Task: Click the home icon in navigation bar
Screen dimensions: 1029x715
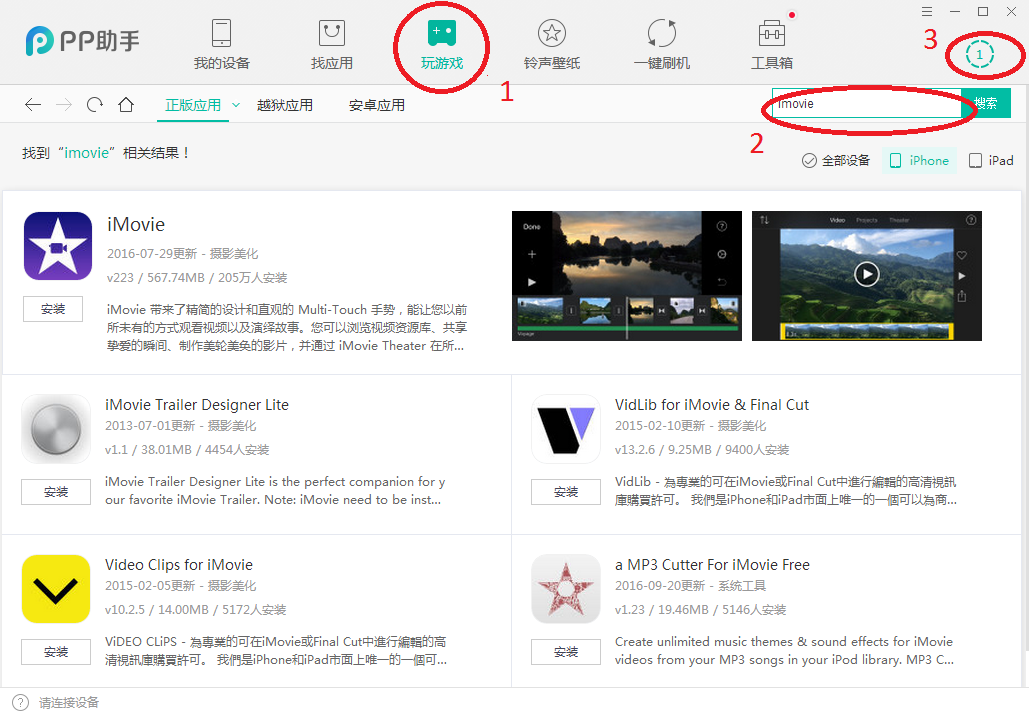Action: tap(126, 105)
